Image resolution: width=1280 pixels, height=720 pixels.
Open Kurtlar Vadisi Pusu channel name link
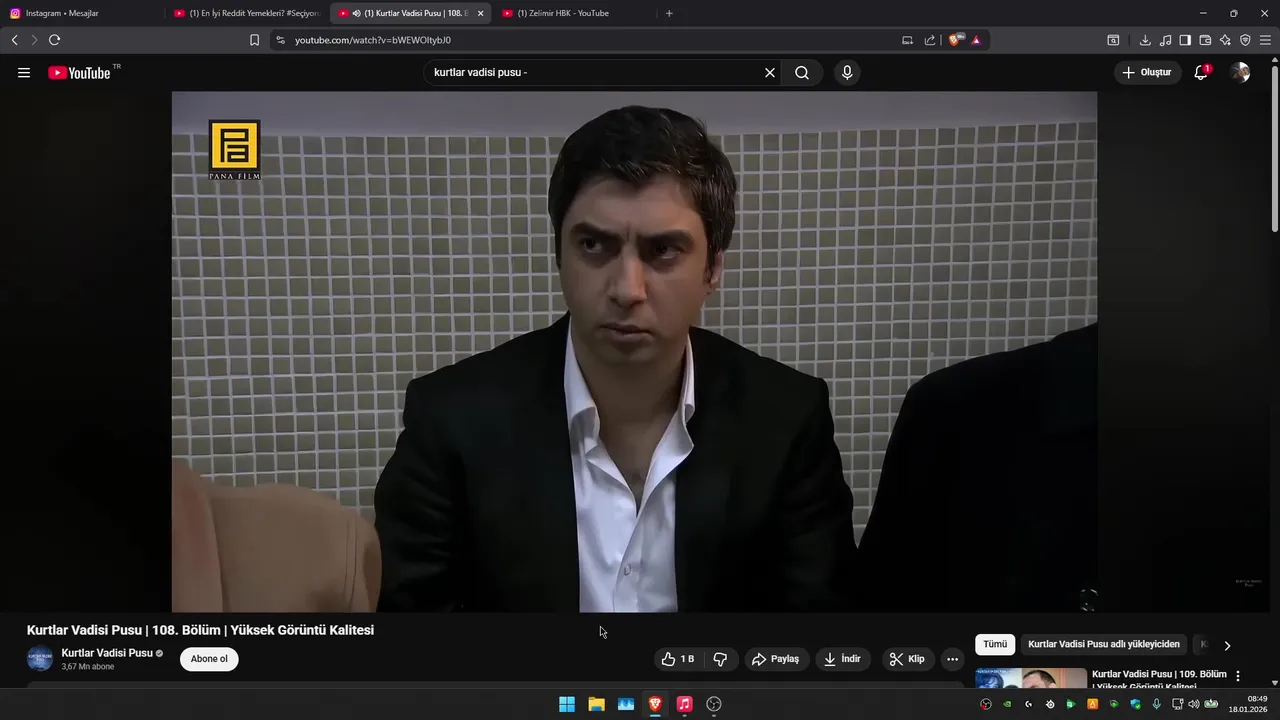click(x=107, y=653)
